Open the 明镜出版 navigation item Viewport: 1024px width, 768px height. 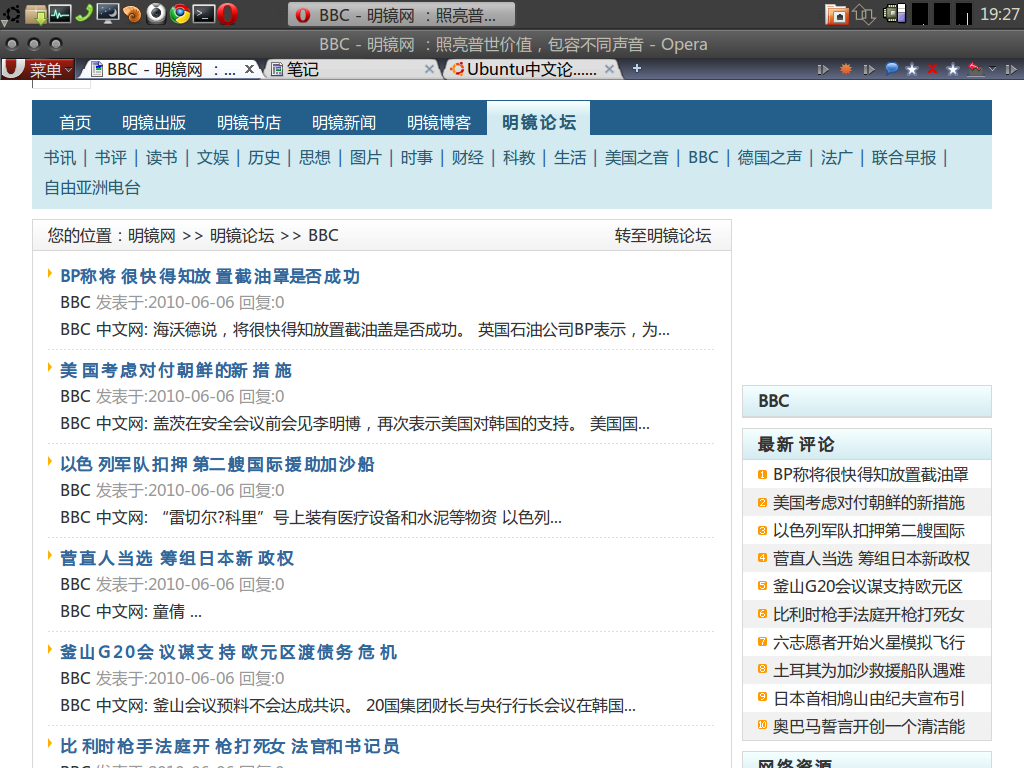coord(154,122)
